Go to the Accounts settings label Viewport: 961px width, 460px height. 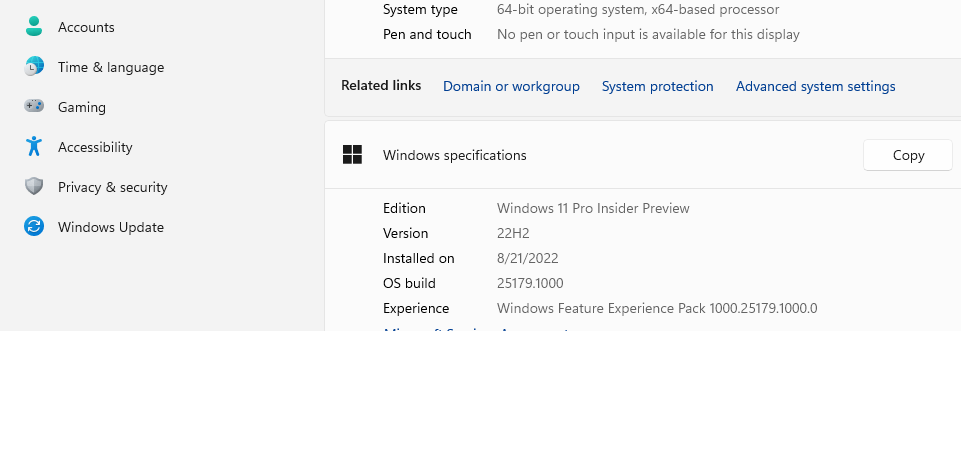[86, 27]
